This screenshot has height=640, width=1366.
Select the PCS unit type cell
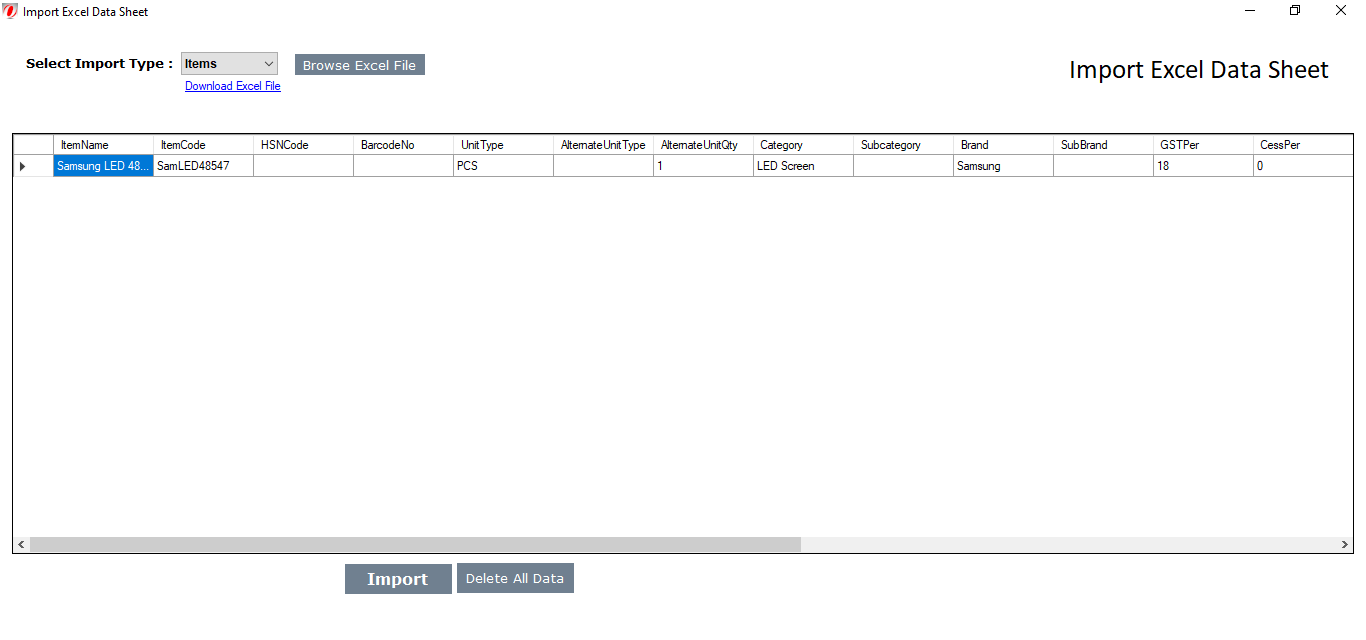[x=504, y=166]
